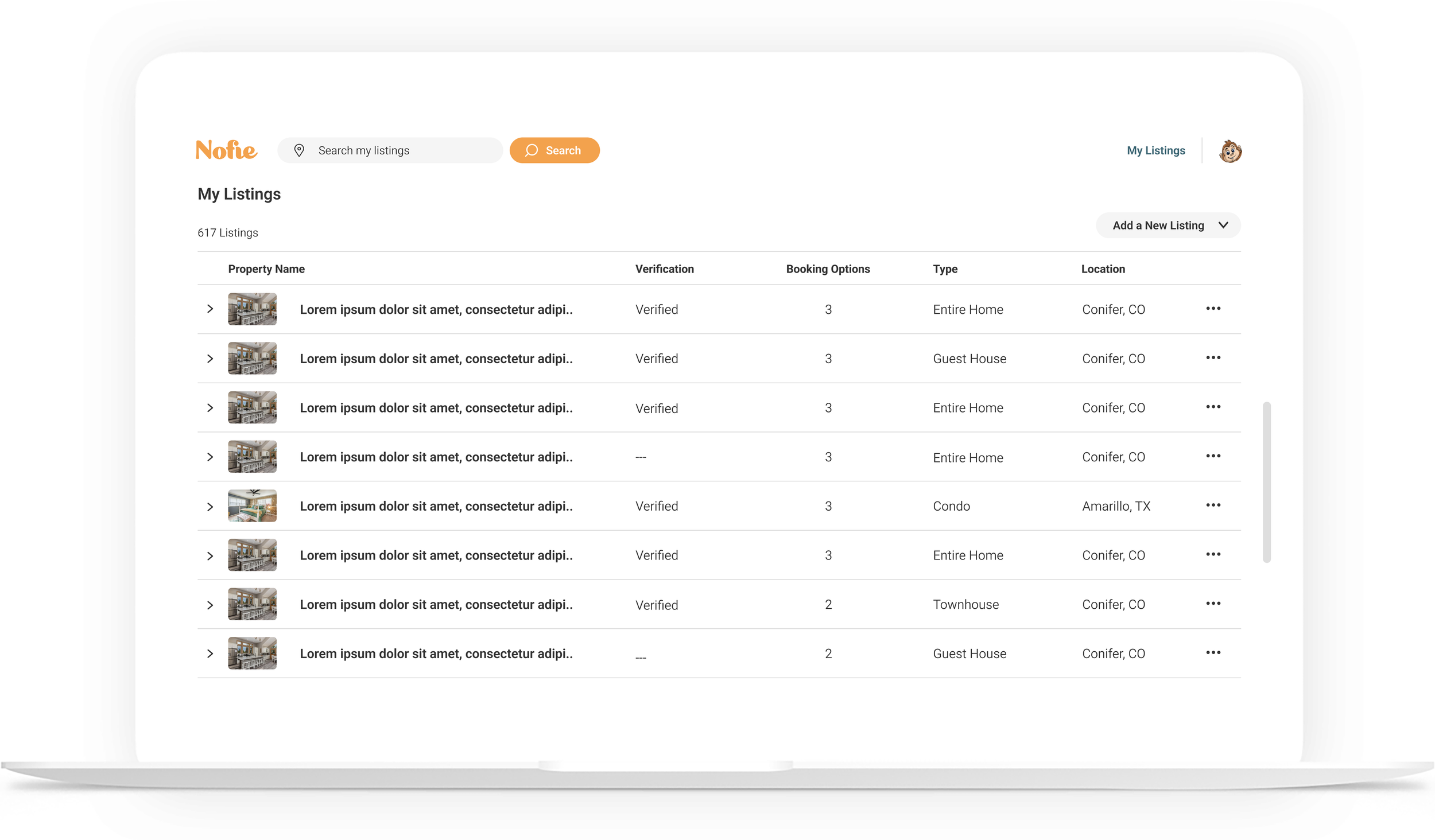Open three-dot menu for the Condo's preceding unverified Entire Home row
The width and height of the screenshot is (1435, 840).
coord(1213,456)
